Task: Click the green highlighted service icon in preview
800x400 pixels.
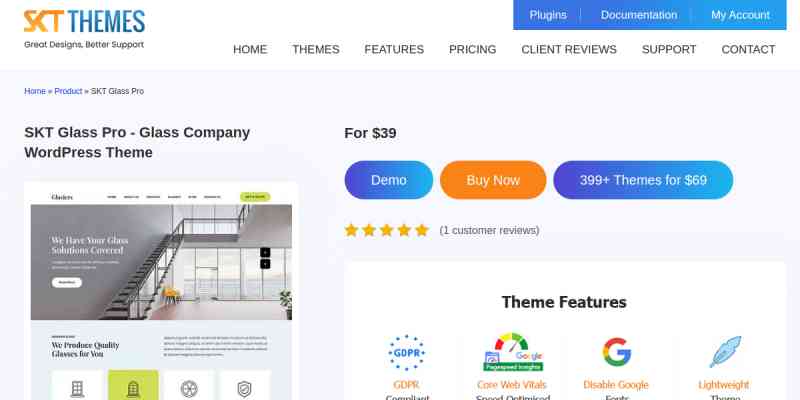Action: pos(133,386)
